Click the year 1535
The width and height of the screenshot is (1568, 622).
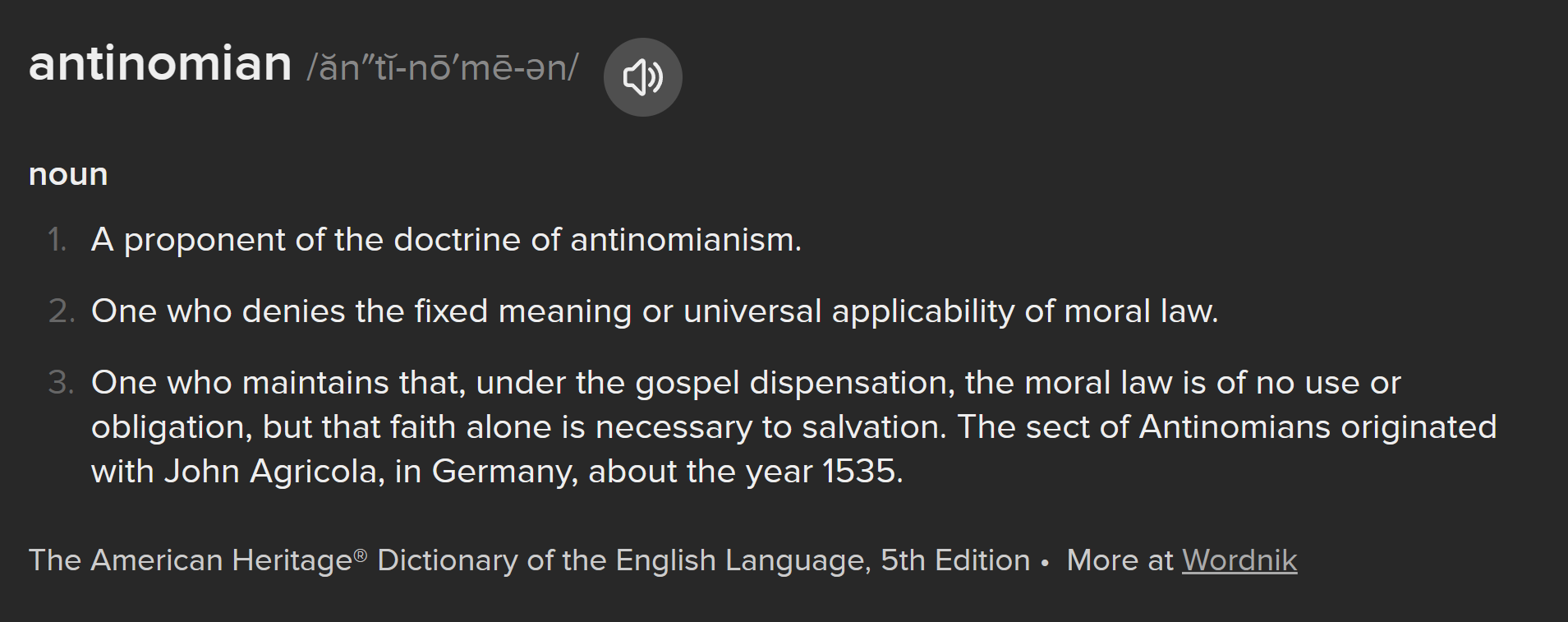click(x=861, y=472)
